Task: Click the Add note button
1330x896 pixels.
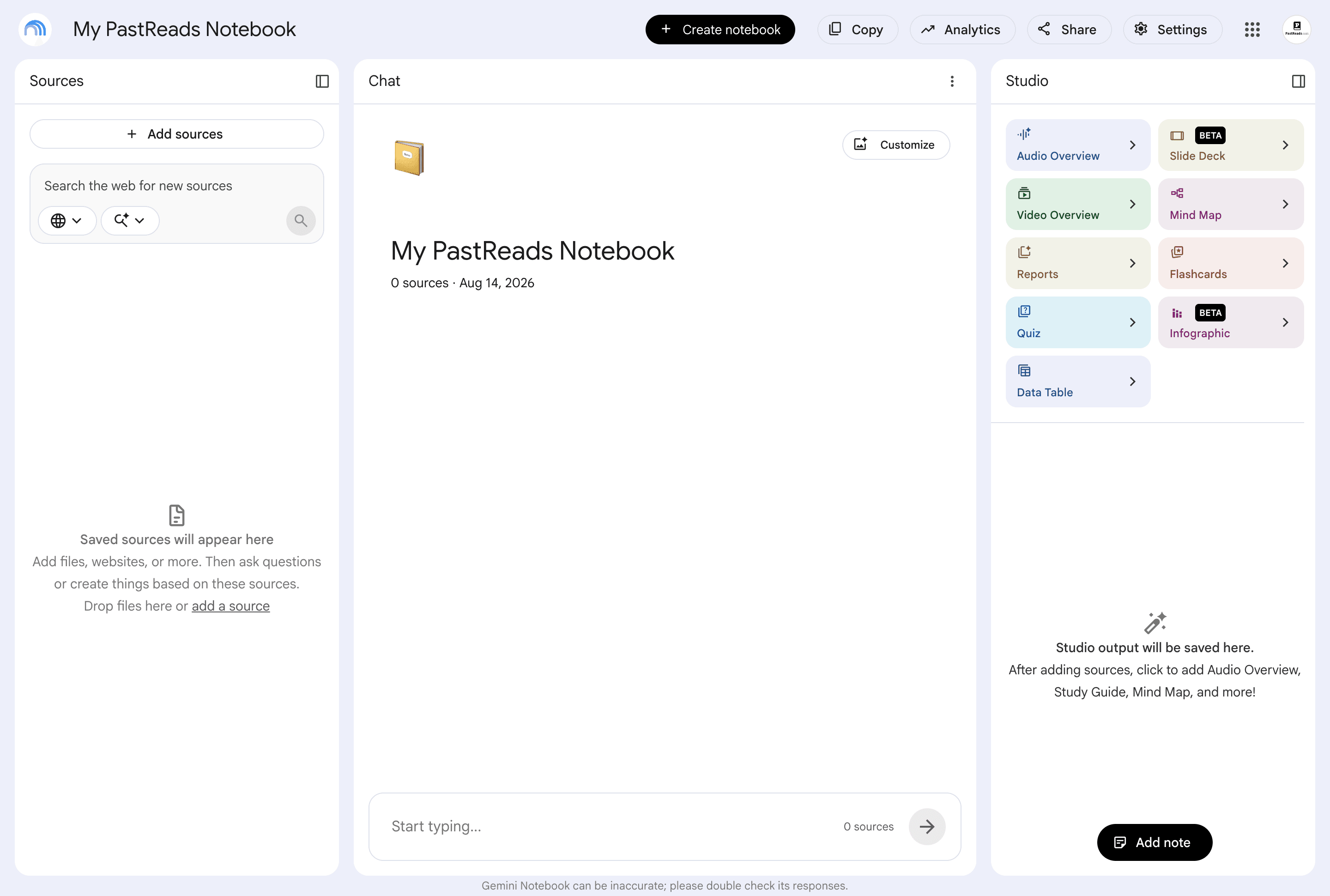Action: pyautogui.click(x=1154, y=842)
